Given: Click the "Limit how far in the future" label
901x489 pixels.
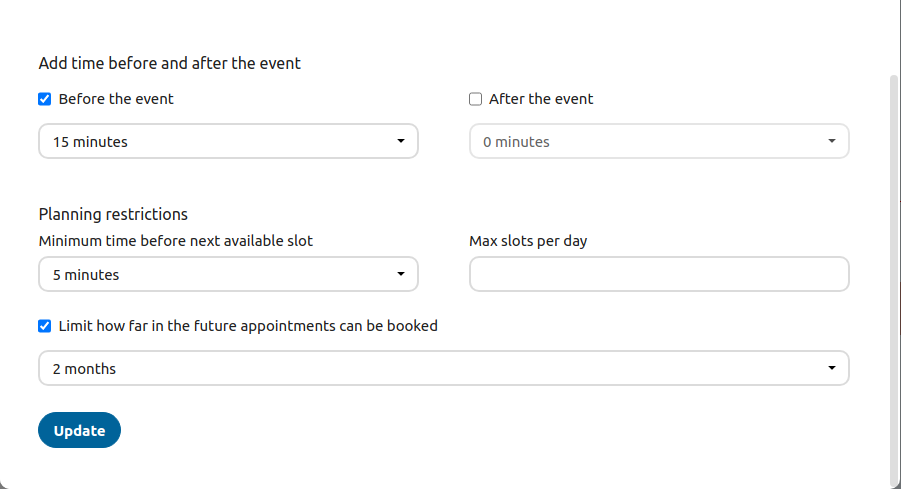Looking at the screenshot, I should [x=248, y=325].
